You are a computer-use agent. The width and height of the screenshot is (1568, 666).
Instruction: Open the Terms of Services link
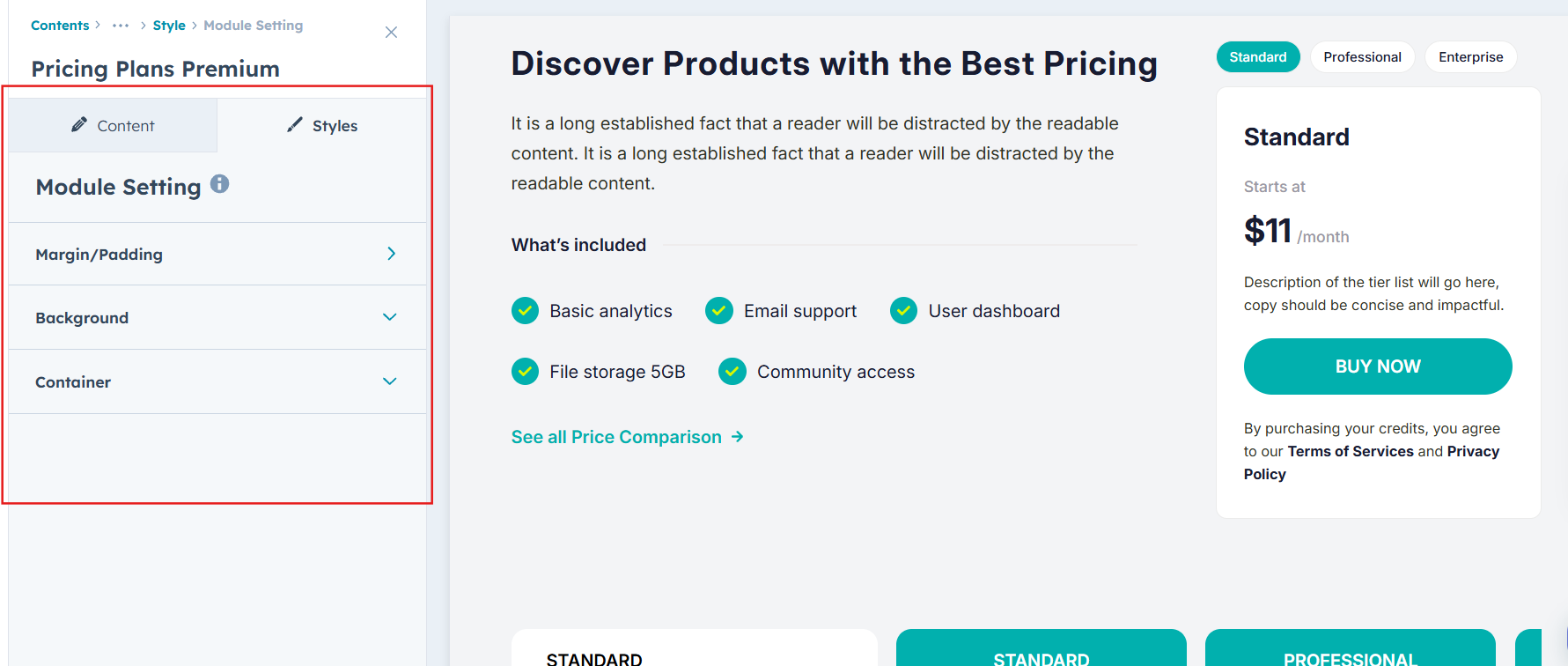click(1350, 451)
